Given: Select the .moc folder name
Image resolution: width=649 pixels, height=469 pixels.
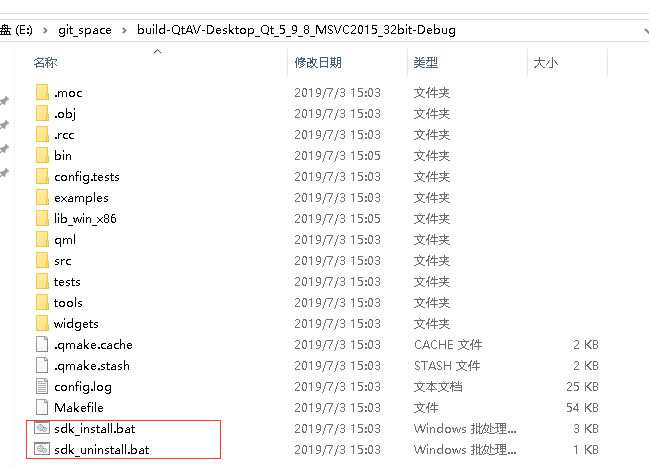Looking at the screenshot, I should click(x=68, y=93).
